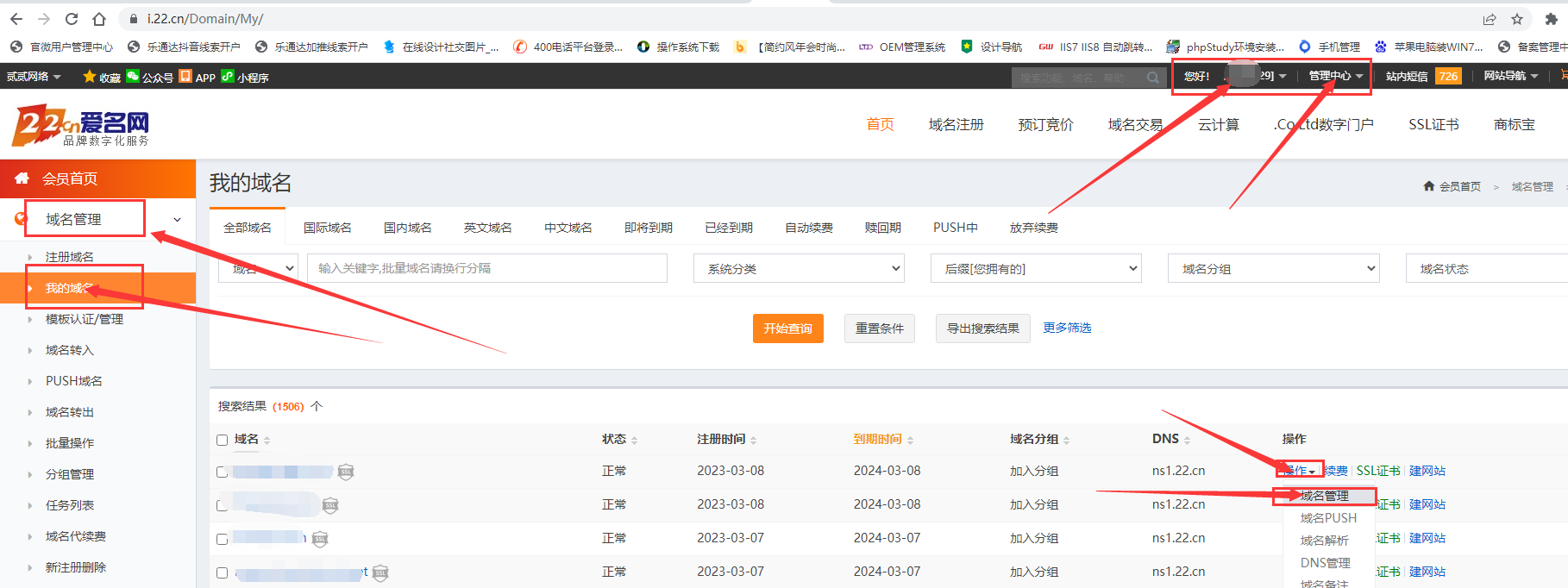The width and height of the screenshot is (1568, 588).
Task: Sort by the 状态 column arrows
Action: [x=635, y=440]
